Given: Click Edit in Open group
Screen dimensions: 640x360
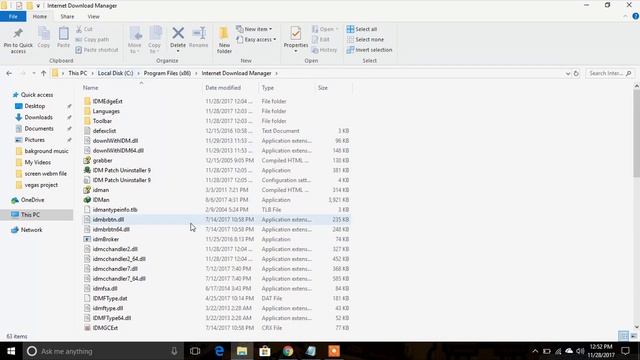Looking at the screenshot, I should tap(321, 40).
